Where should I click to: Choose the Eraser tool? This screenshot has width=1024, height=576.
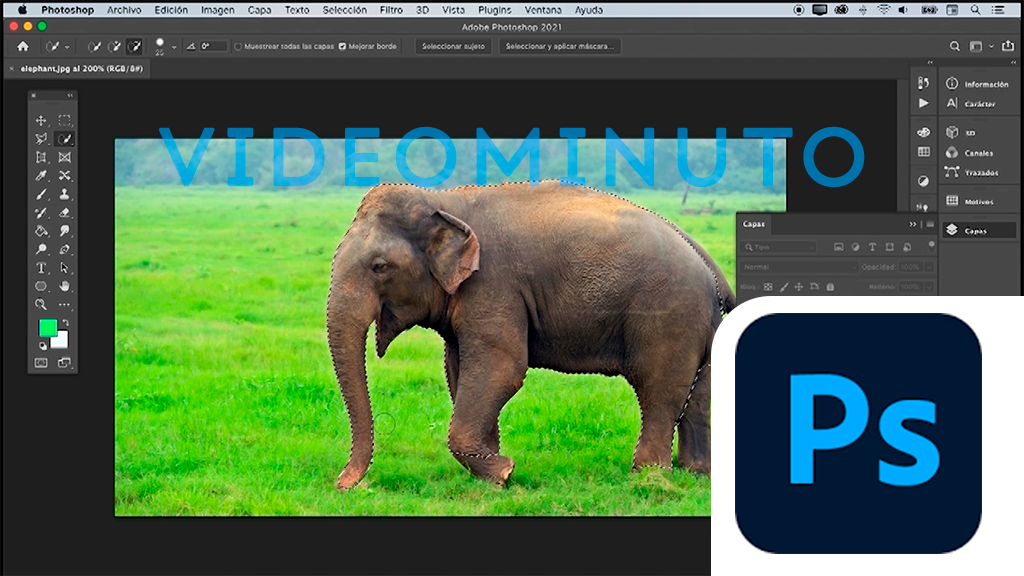coord(65,213)
